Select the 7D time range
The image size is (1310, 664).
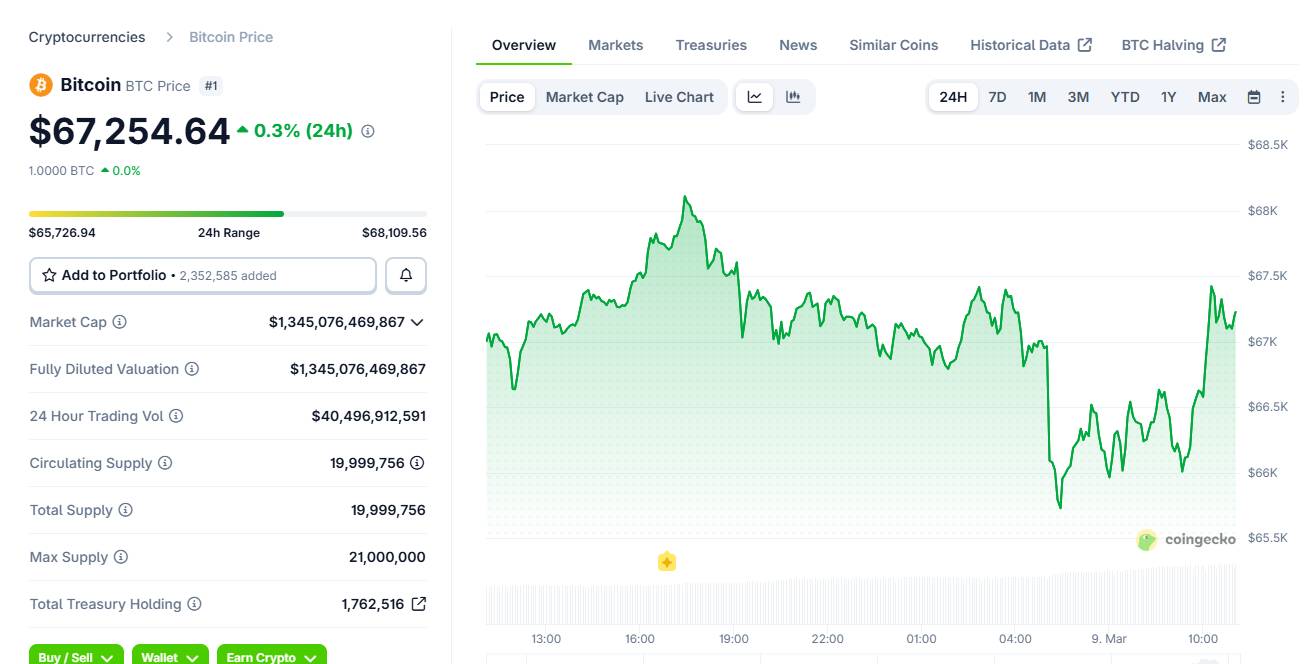tap(997, 97)
